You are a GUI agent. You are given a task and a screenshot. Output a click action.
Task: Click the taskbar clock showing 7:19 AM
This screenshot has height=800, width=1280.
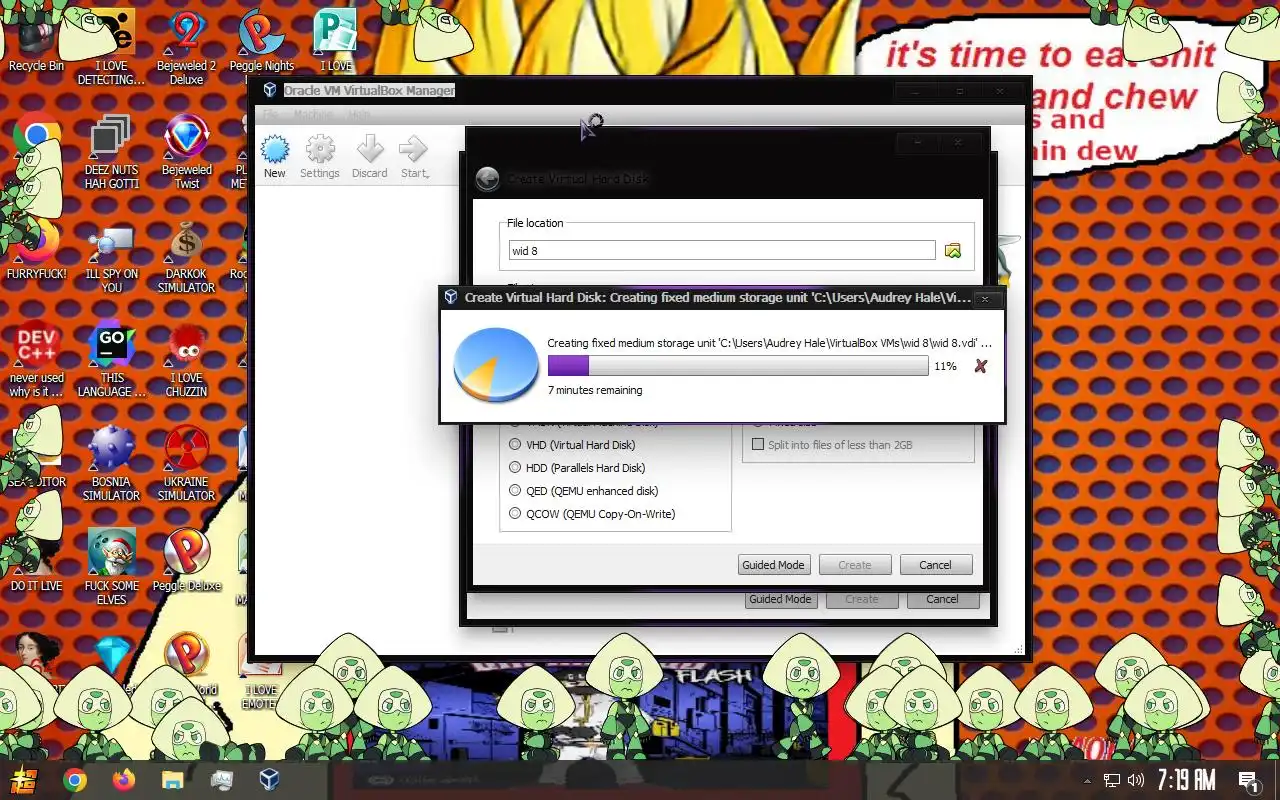[x=1186, y=780]
